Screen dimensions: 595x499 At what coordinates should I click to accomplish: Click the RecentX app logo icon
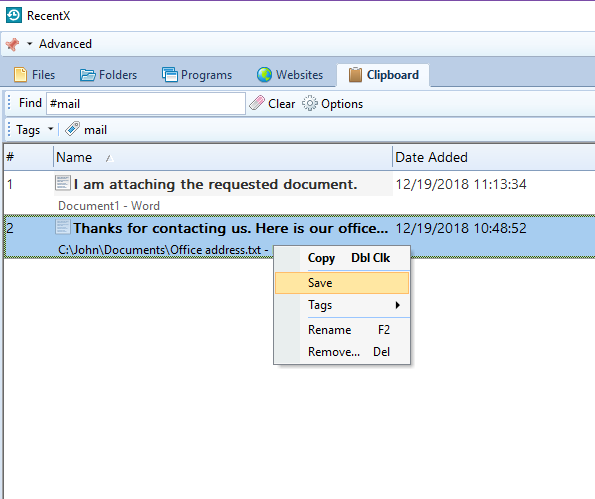click(x=14, y=16)
